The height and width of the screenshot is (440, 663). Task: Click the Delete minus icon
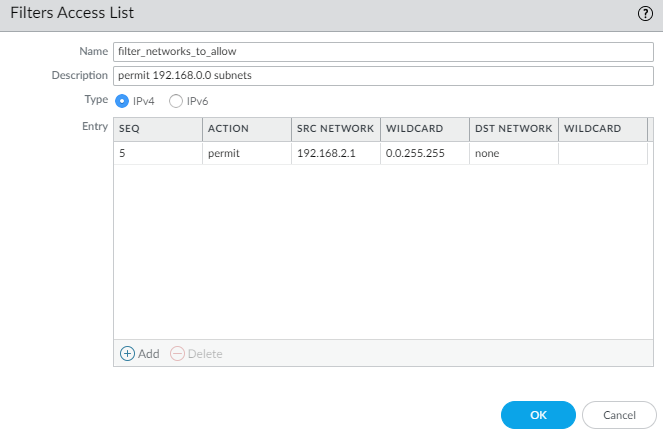tap(177, 354)
